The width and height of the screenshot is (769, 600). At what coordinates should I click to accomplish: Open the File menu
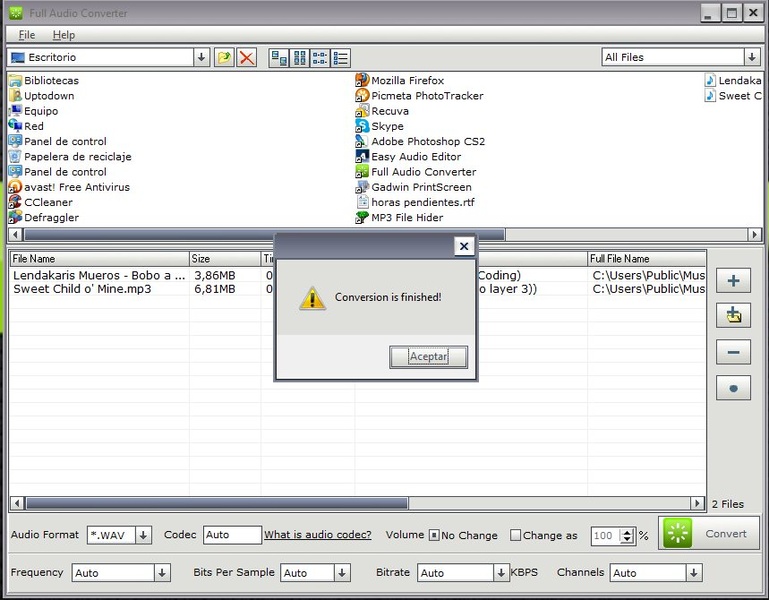click(26, 35)
